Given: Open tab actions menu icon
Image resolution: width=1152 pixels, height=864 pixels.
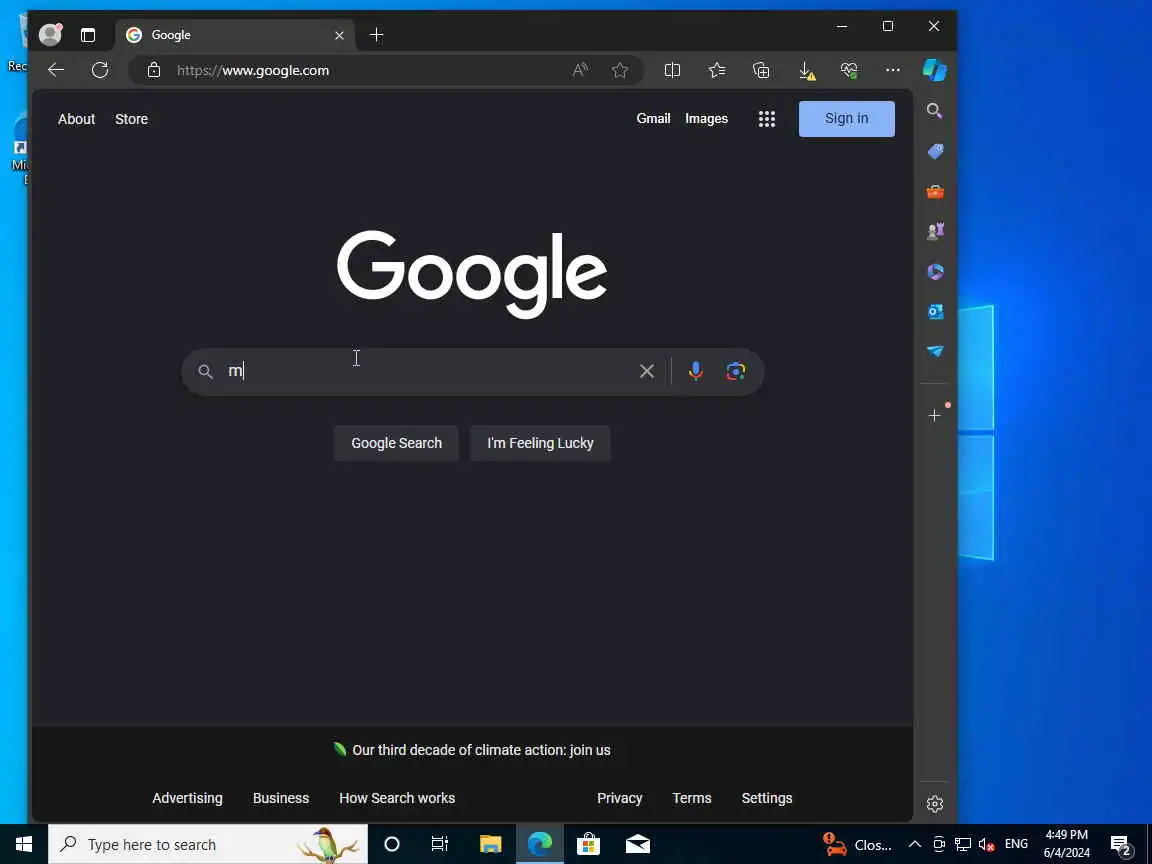Looking at the screenshot, I should [88, 35].
